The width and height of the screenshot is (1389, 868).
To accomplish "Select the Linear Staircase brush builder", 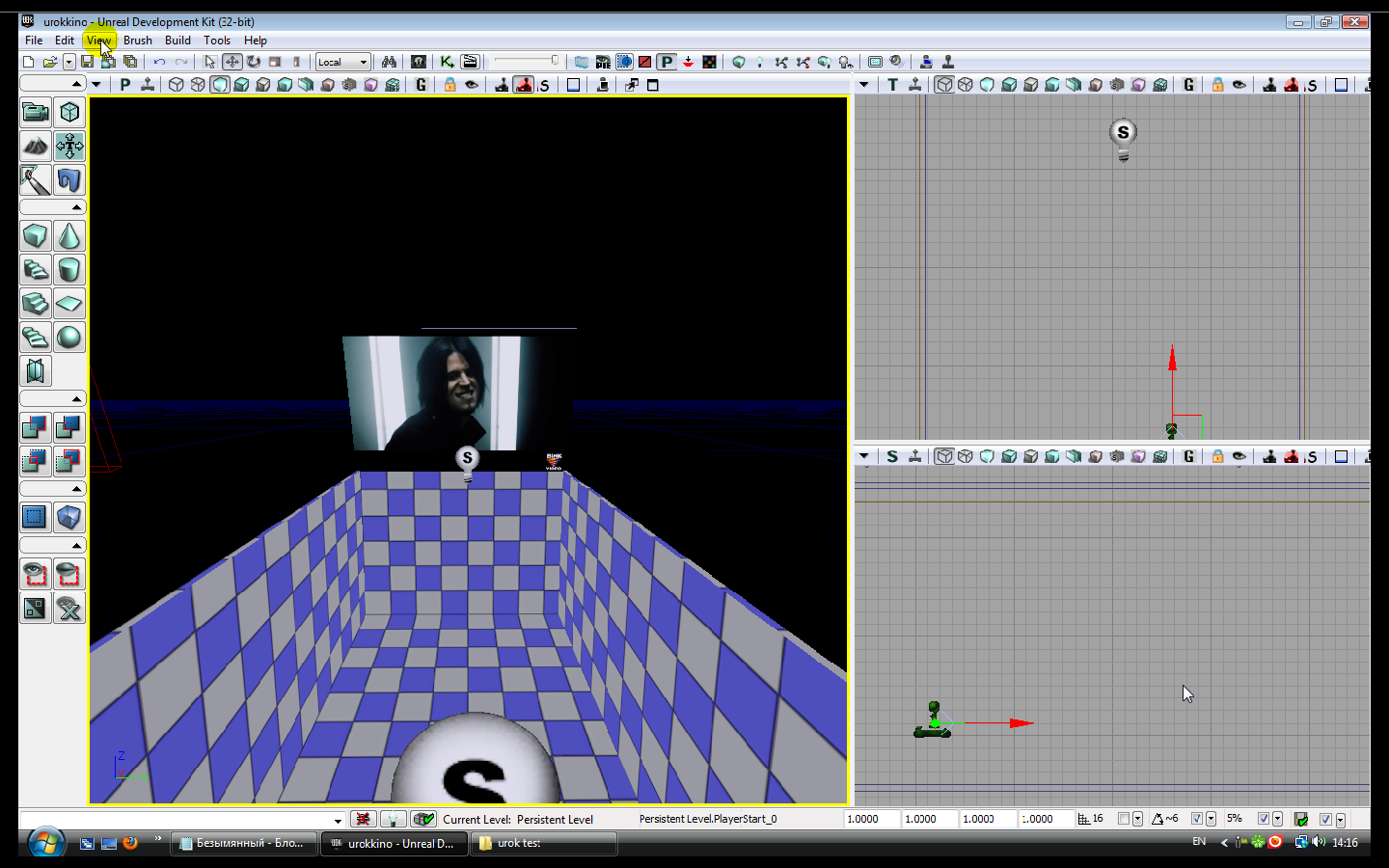I will (x=36, y=304).
